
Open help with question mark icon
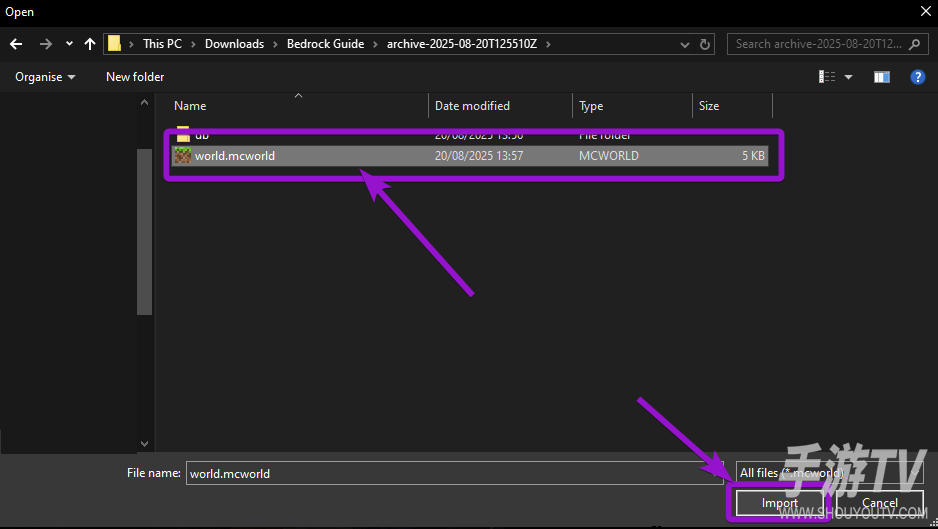918,77
